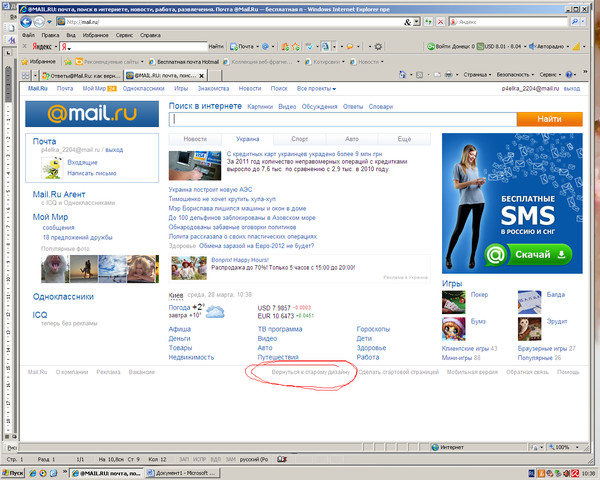
Task: Open the recent pages arrow beside Forward
Action: pyautogui.click(x=49, y=22)
